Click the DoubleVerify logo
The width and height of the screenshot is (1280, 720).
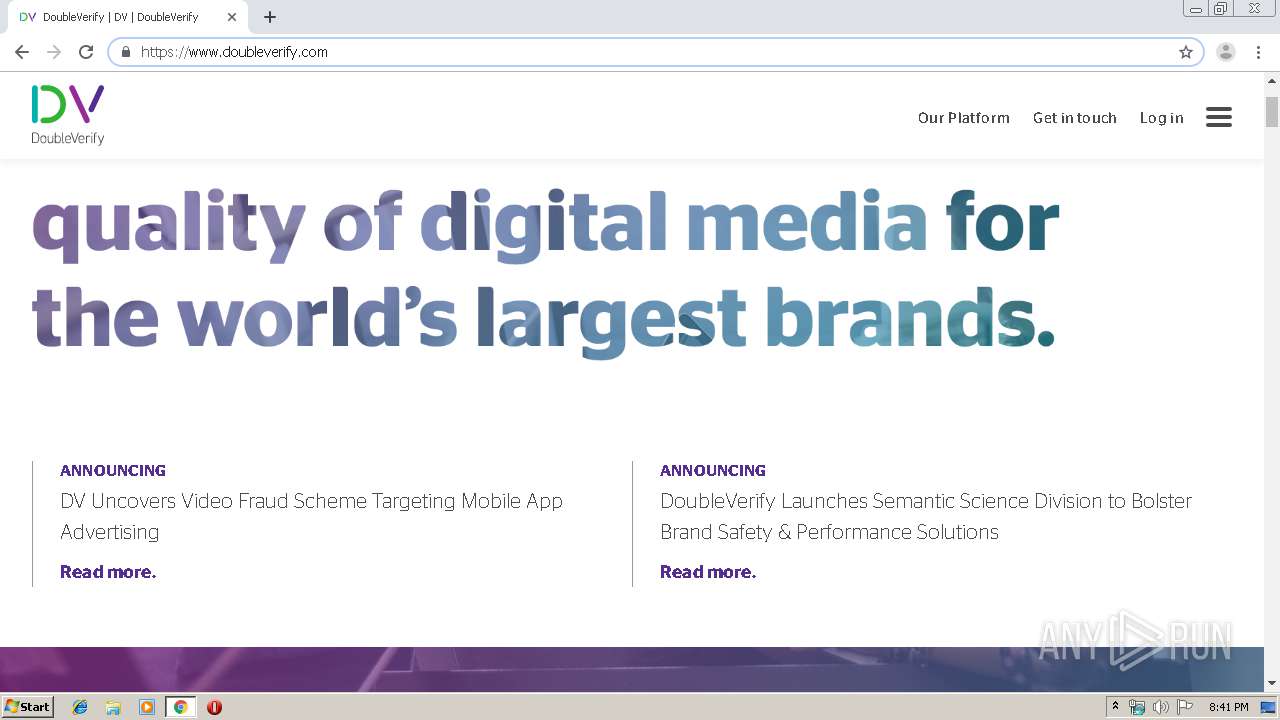pos(68,115)
